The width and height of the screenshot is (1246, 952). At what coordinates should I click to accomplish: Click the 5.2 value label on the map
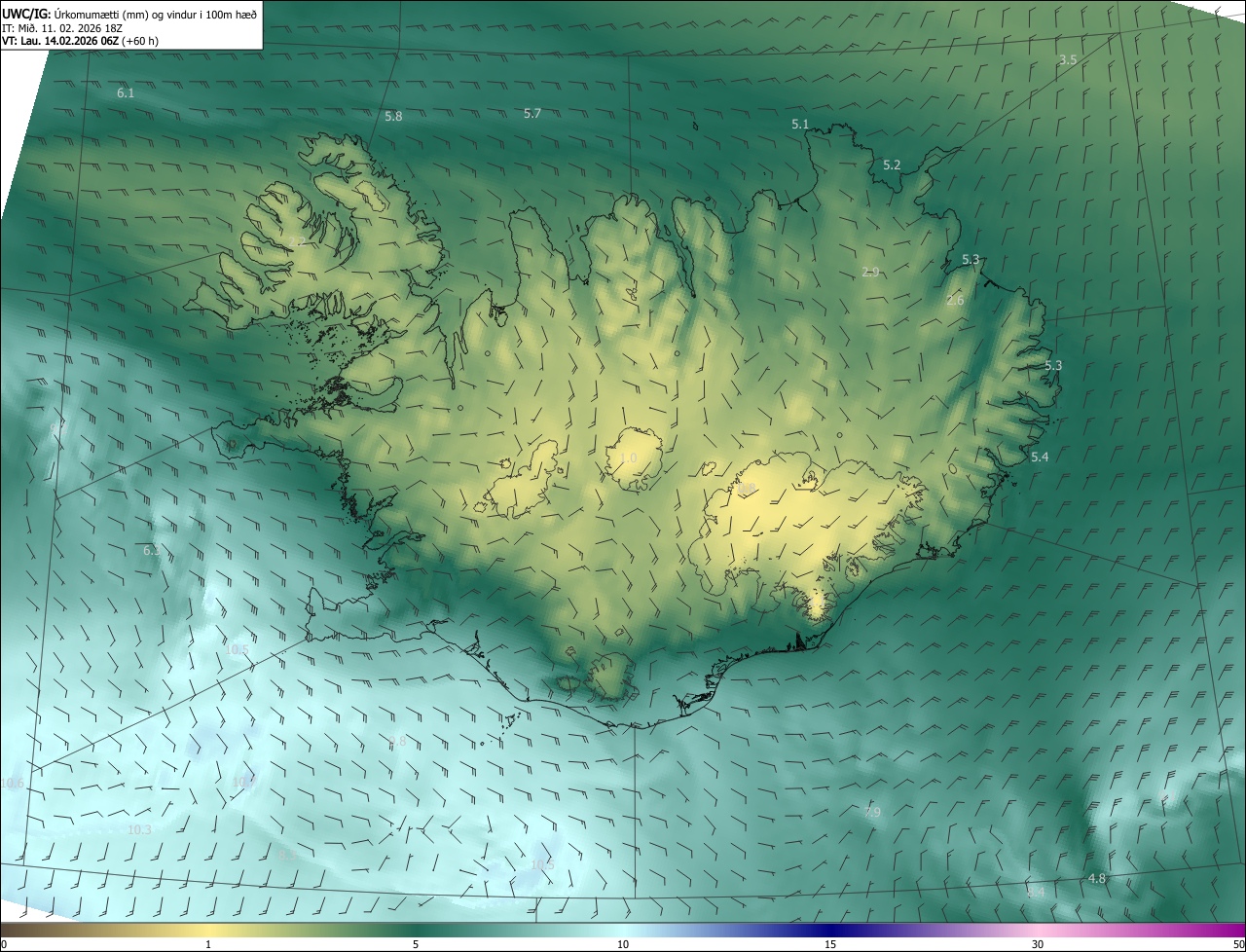point(892,165)
